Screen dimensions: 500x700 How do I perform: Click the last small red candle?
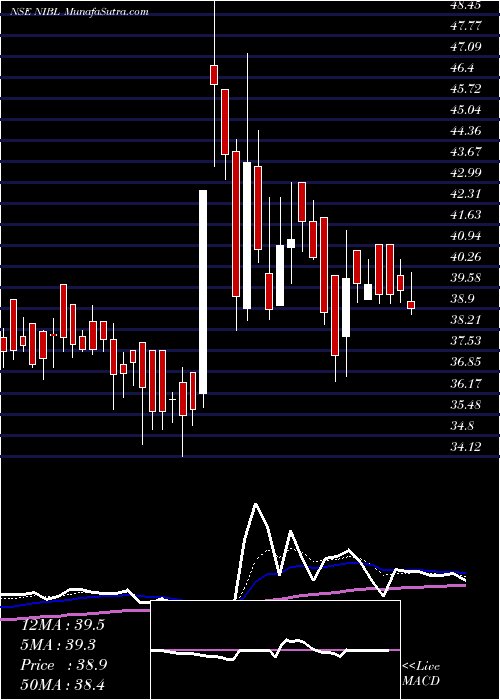tap(411, 305)
